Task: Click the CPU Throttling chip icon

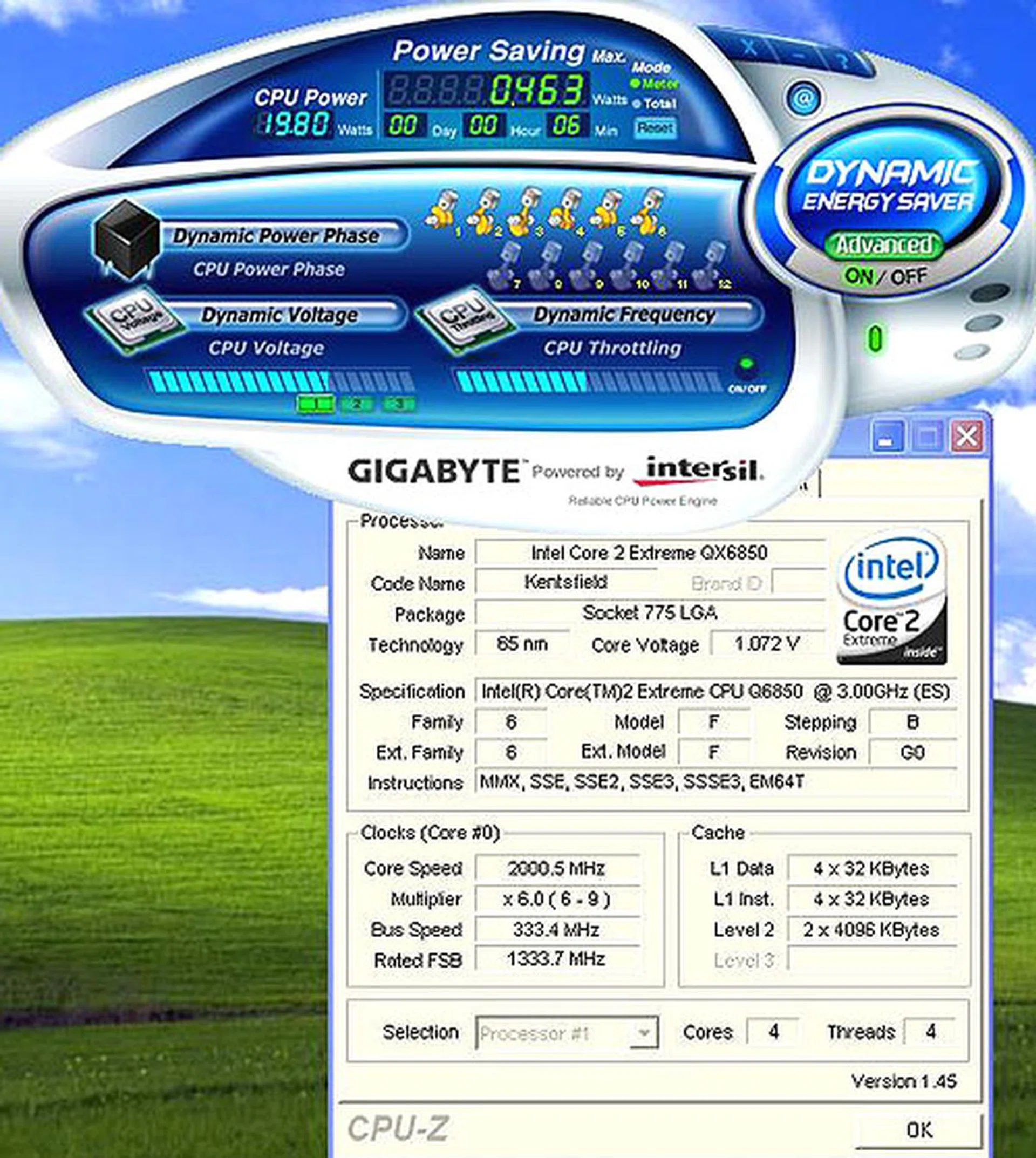Action: [x=467, y=322]
